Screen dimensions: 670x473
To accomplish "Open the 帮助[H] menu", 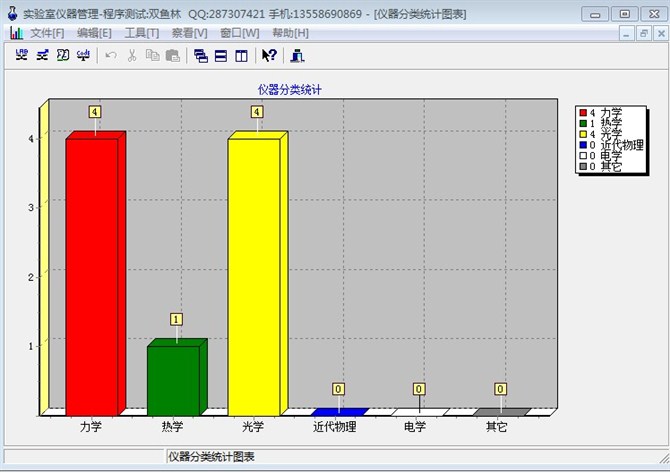I will (x=291, y=33).
